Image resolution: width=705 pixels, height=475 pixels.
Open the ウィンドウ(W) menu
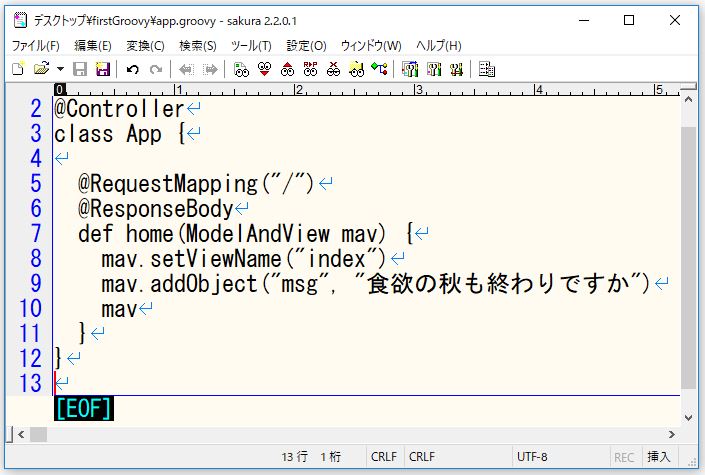pyautogui.click(x=371, y=45)
